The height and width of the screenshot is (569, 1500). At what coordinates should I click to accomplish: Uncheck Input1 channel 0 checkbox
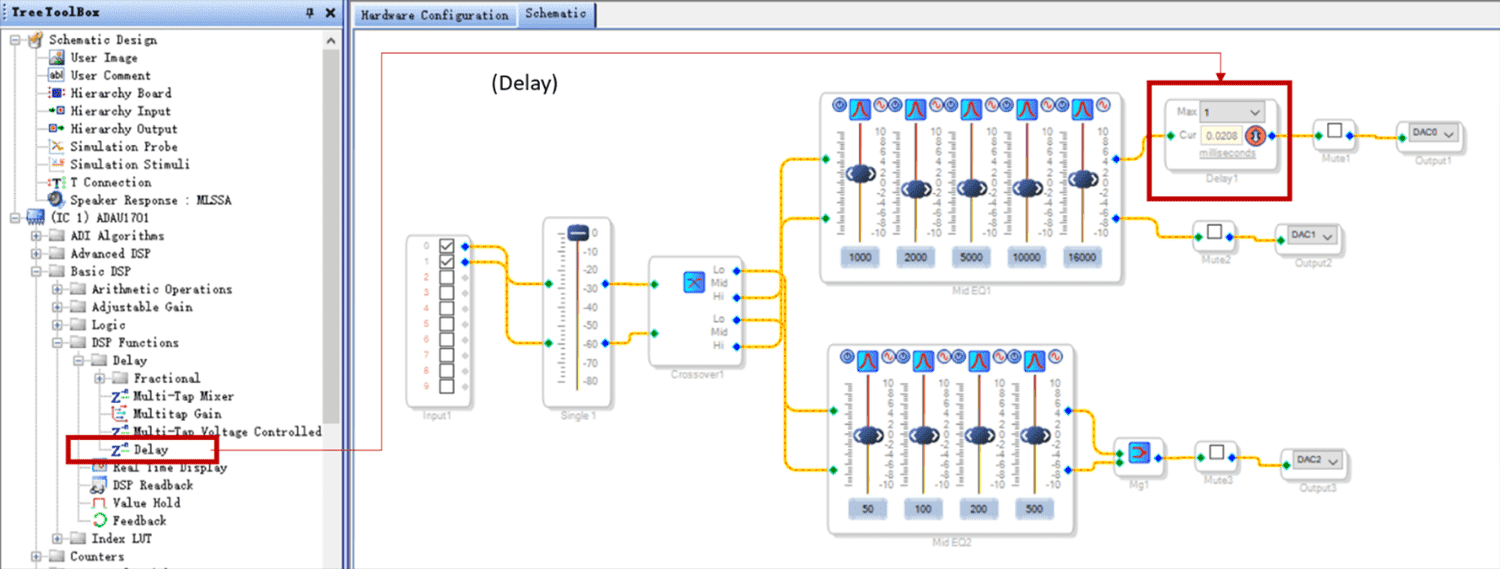pos(447,245)
